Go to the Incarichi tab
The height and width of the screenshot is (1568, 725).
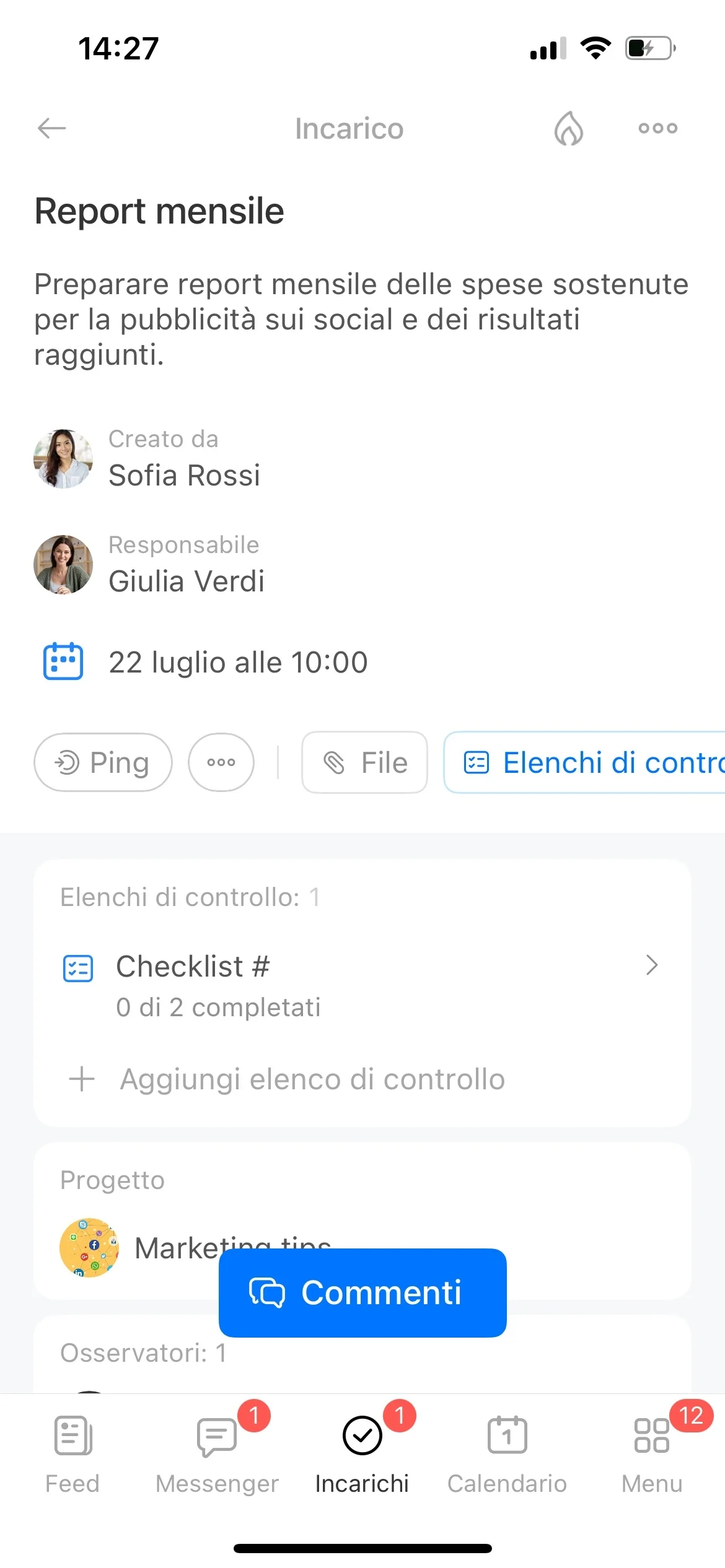point(362,1453)
